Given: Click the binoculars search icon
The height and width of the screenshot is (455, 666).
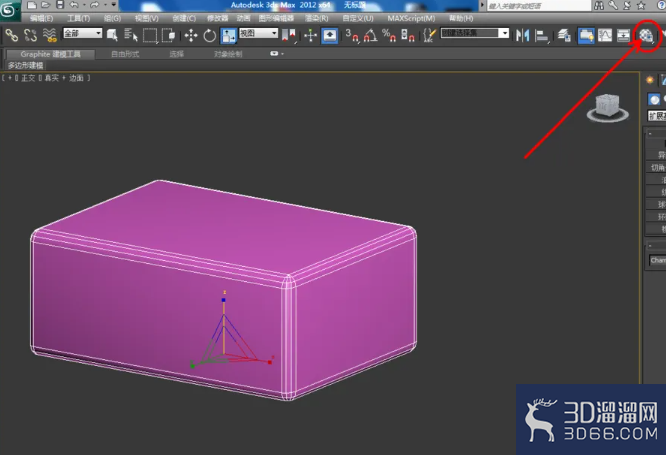Looking at the screenshot, I should (598, 5).
